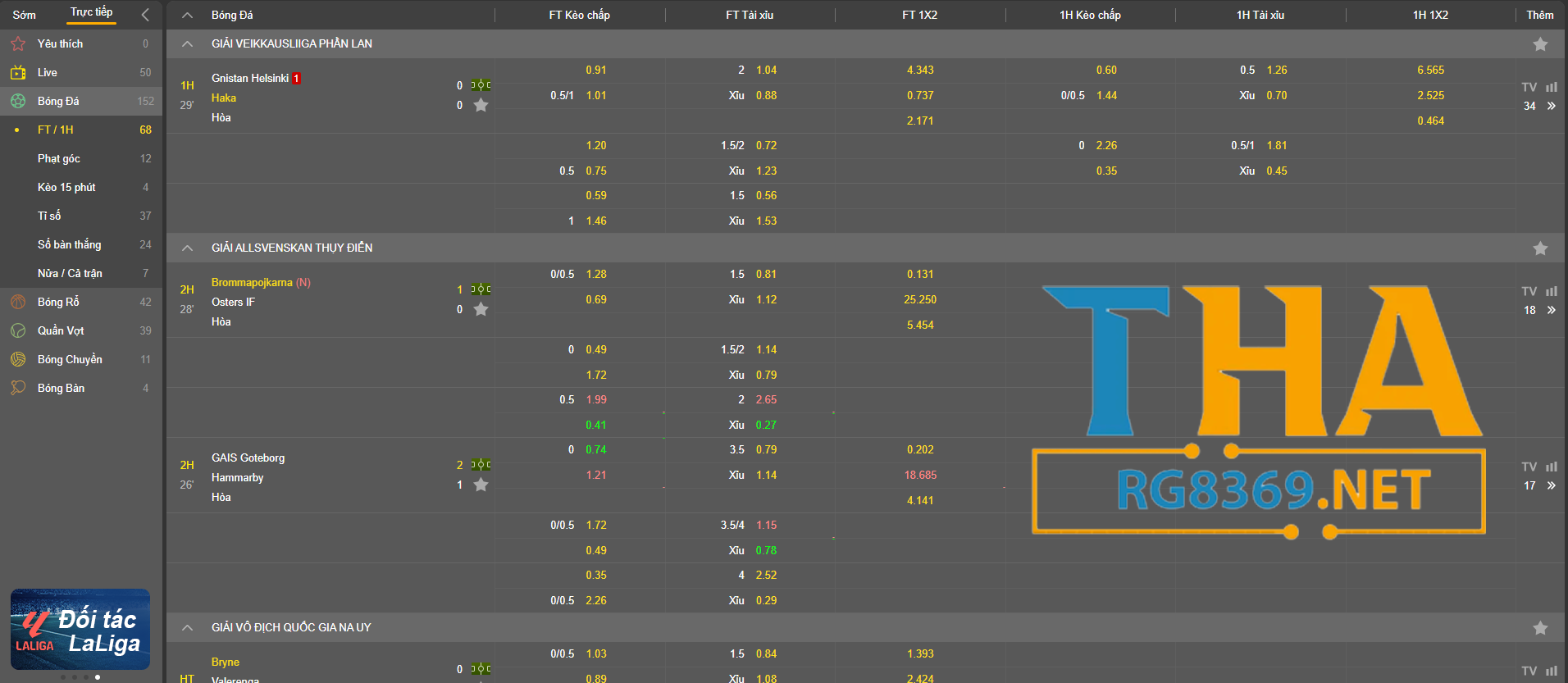This screenshot has width=1568, height=683.
Task: Favorite the Veikkausliiga Phần Lan league
Action: (x=1540, y=44)
